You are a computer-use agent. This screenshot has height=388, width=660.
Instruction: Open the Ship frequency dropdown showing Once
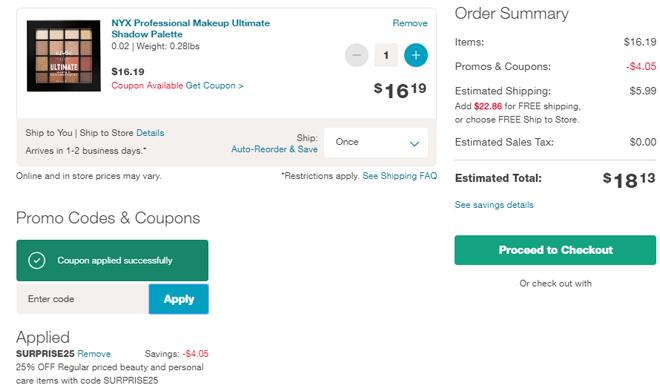[x=376, y=143]
